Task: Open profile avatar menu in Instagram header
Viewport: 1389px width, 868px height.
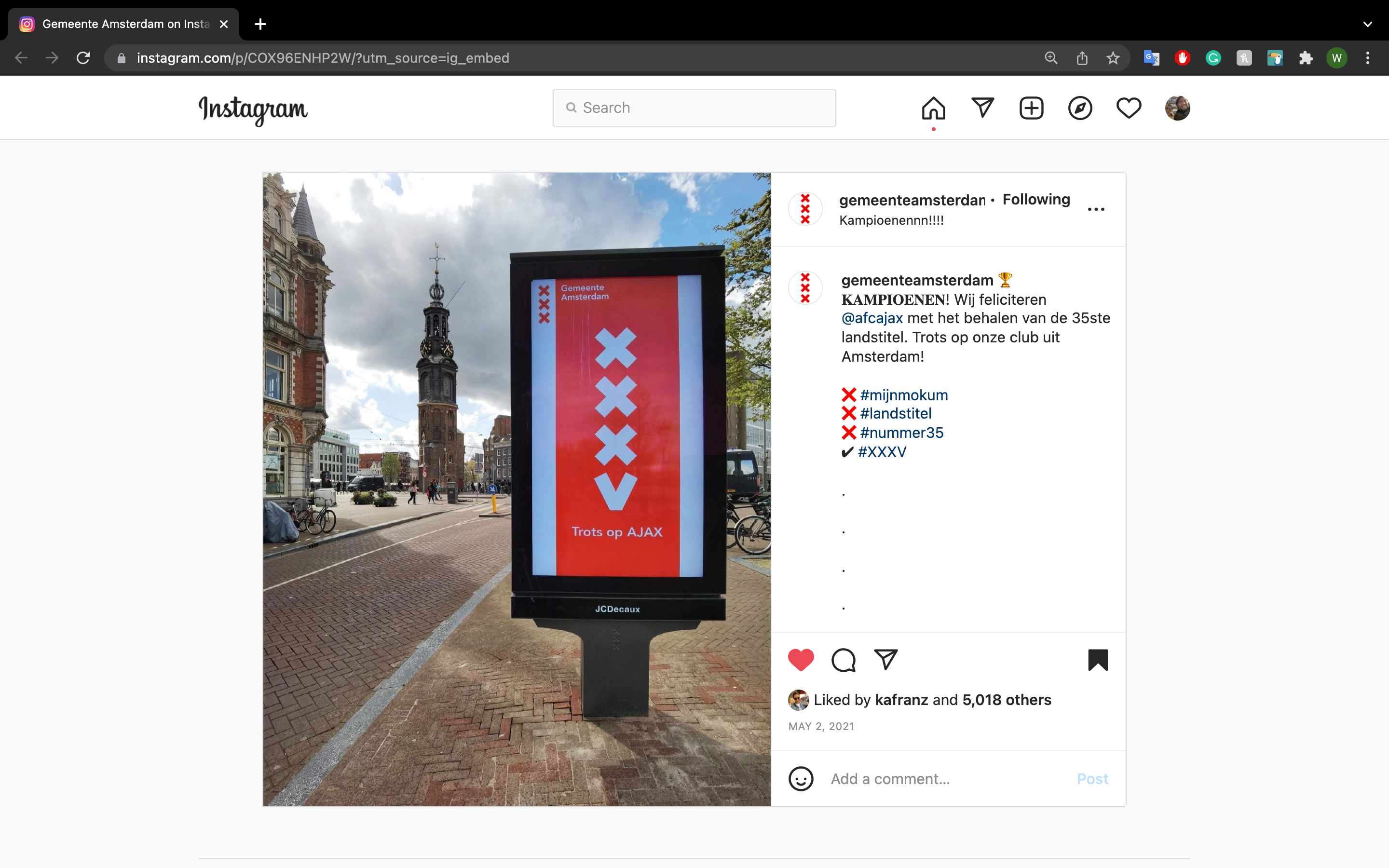Action: tap(1177, 108)
